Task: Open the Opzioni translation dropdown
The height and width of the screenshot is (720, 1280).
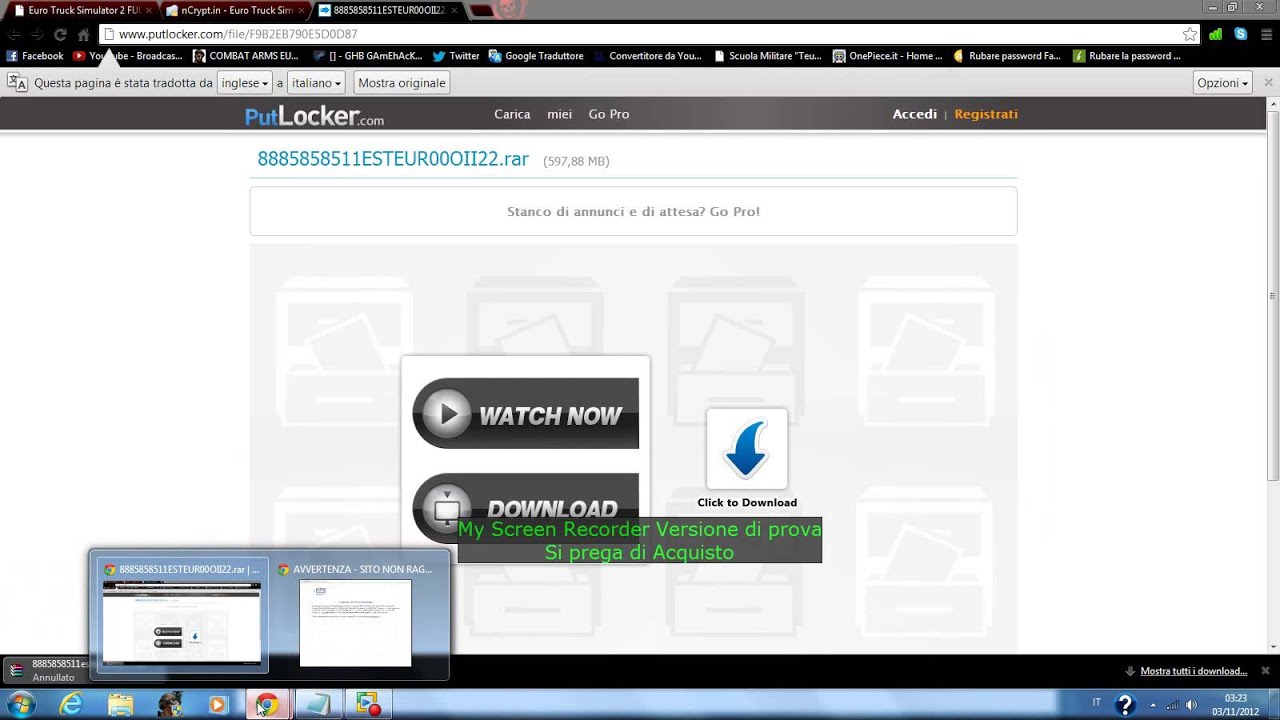Action: (1223, 83)
